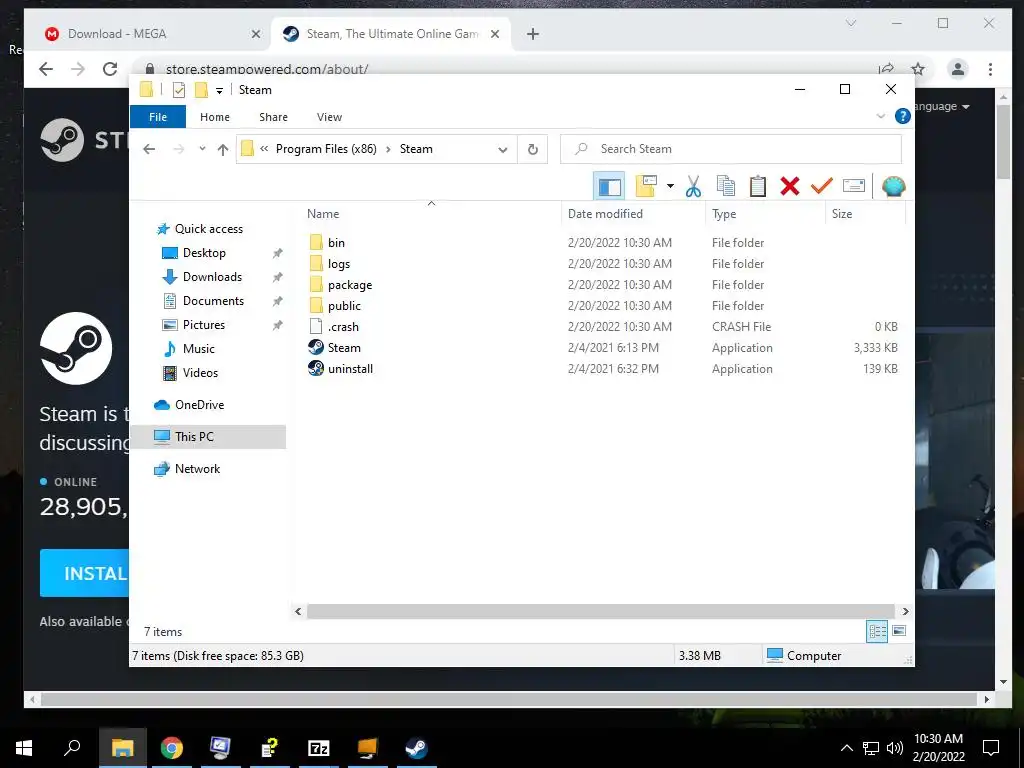
Task: Expand the path chevron after Program Files (x86)
Action: (388, 149)
